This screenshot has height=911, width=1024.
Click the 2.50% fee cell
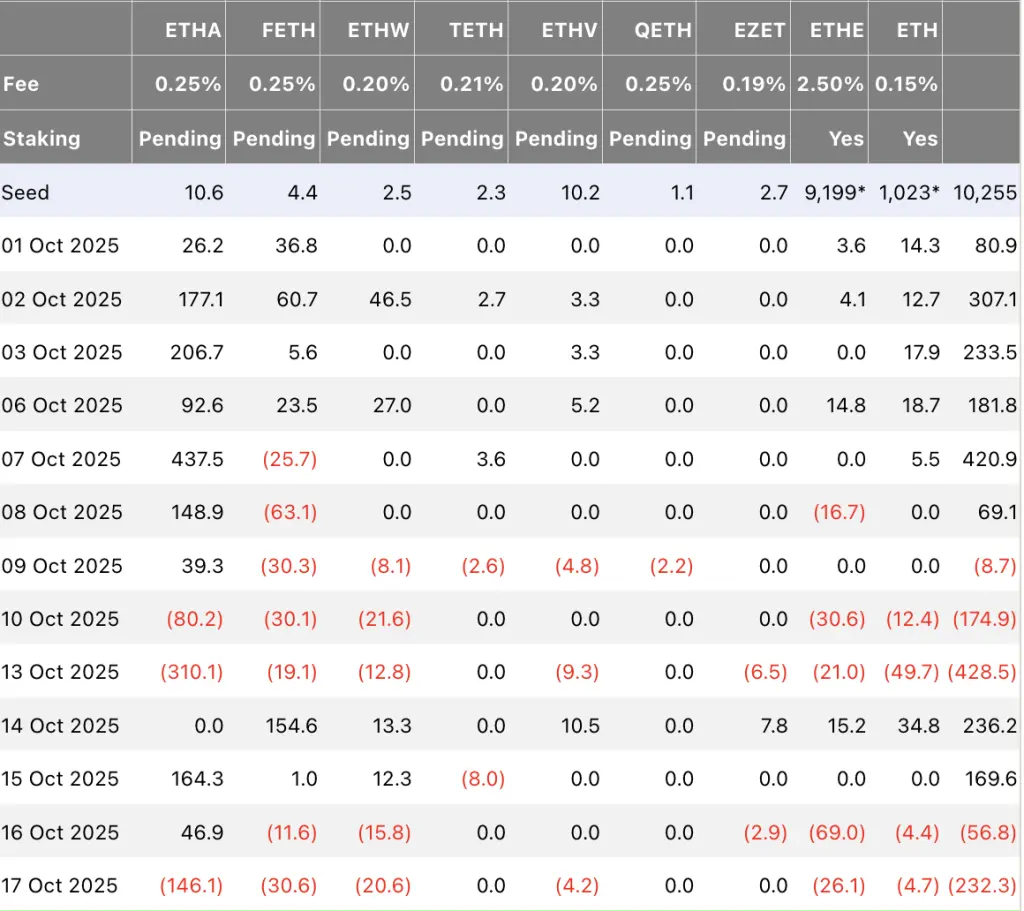tap(830, 84)
